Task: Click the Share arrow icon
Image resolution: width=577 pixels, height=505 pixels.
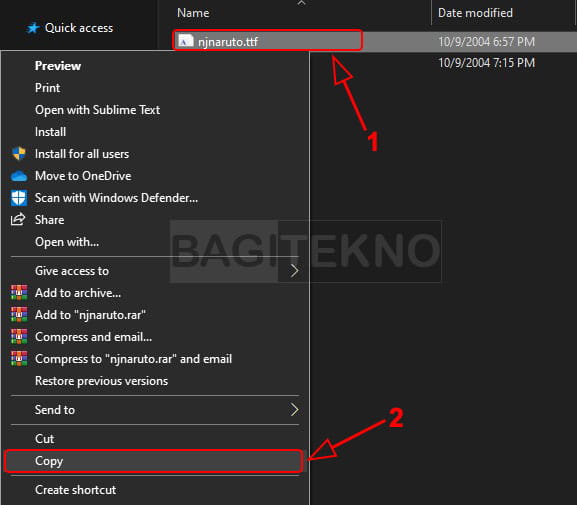Action: 18,219
